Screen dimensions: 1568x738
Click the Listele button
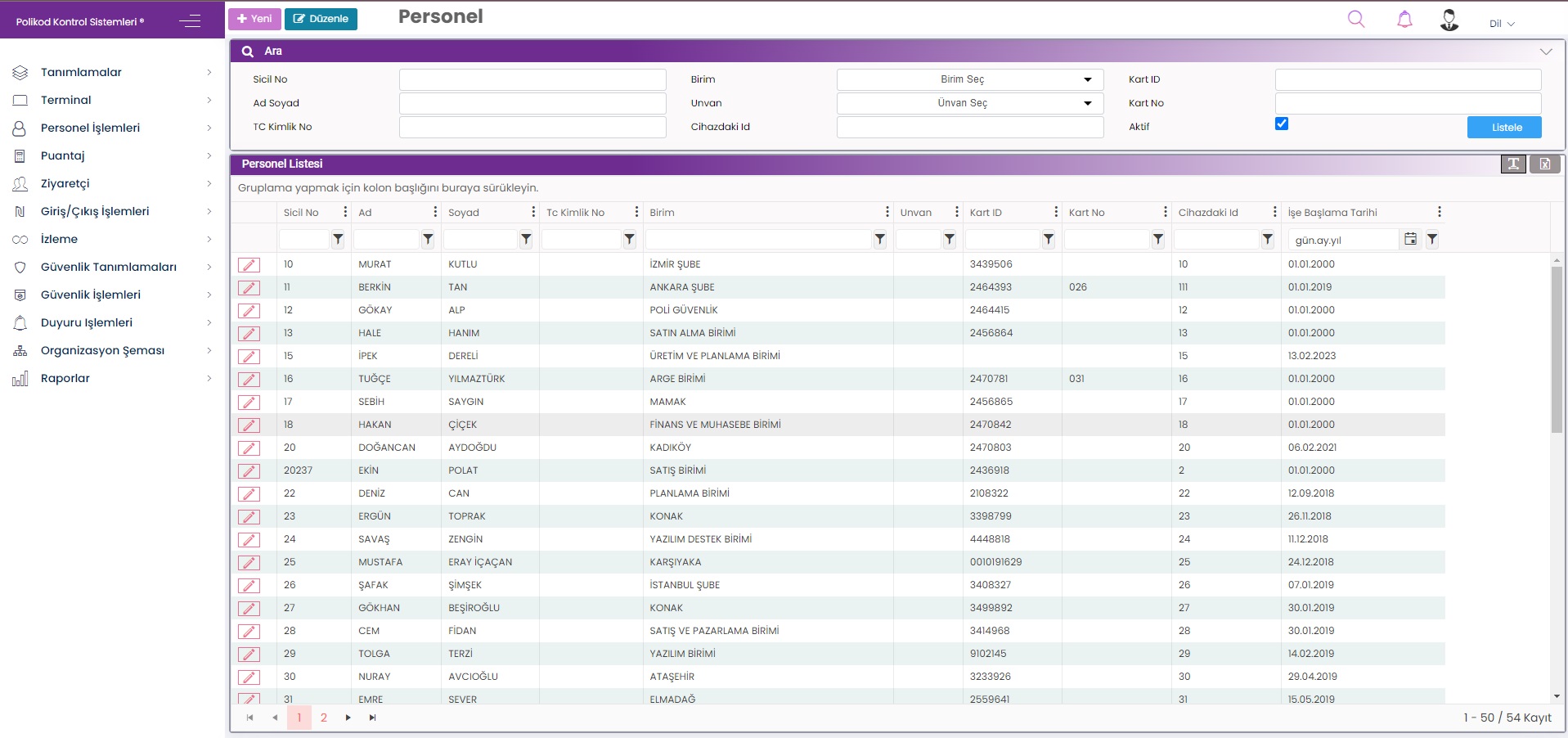point(1504,127)
